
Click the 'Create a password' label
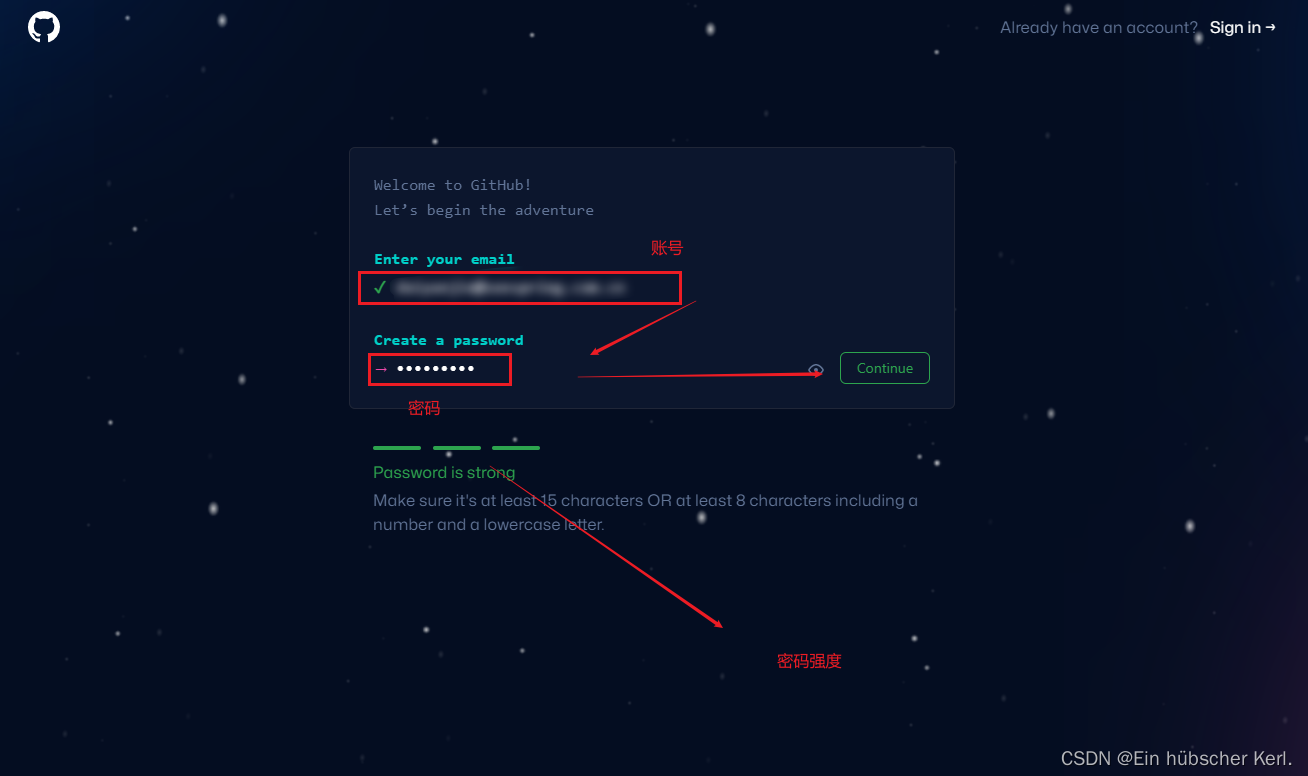[x=448, y=340]
